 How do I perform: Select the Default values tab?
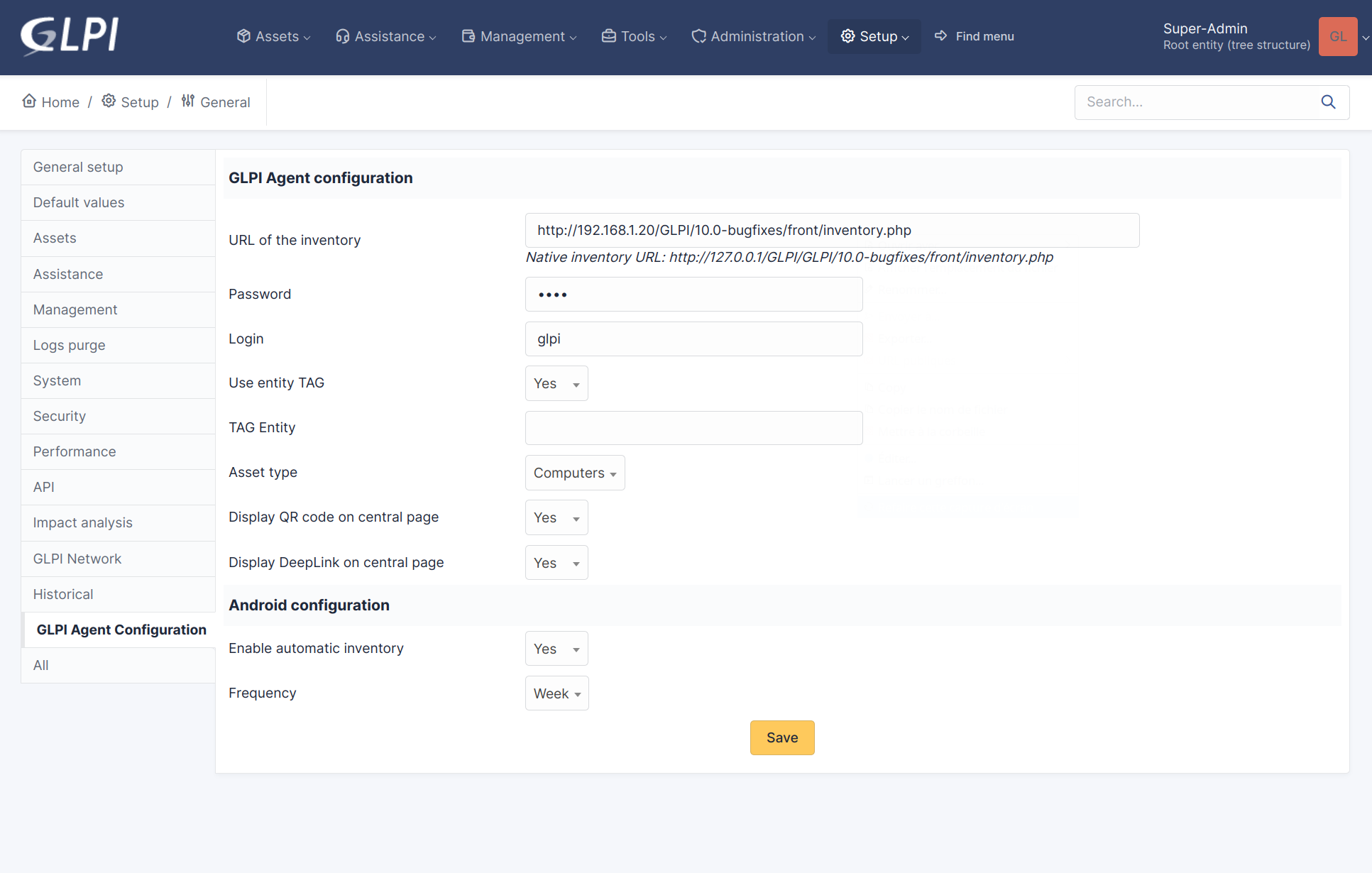[118, 203]
